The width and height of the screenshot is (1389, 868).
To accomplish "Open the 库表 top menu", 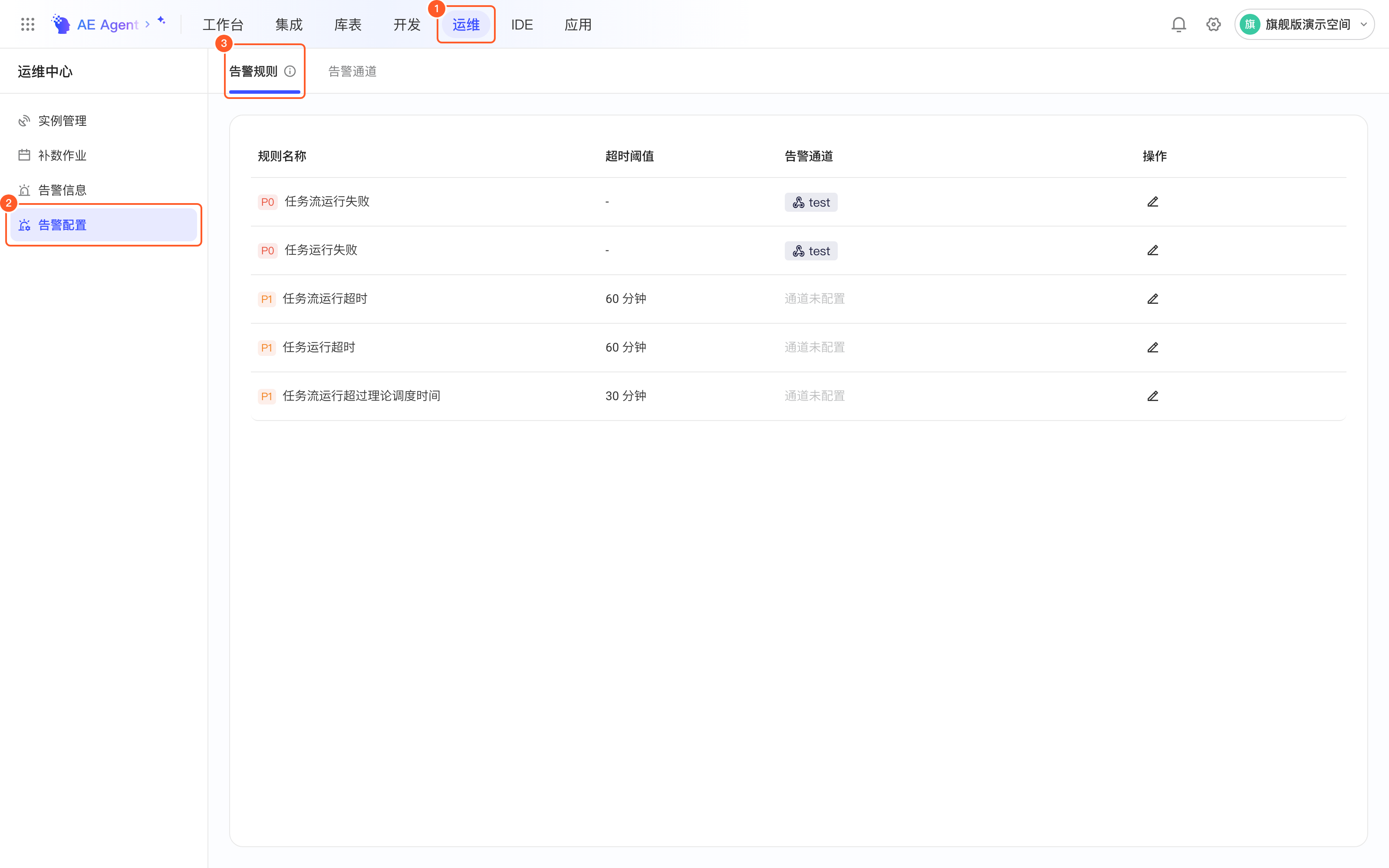I will [x=348, y=25].
